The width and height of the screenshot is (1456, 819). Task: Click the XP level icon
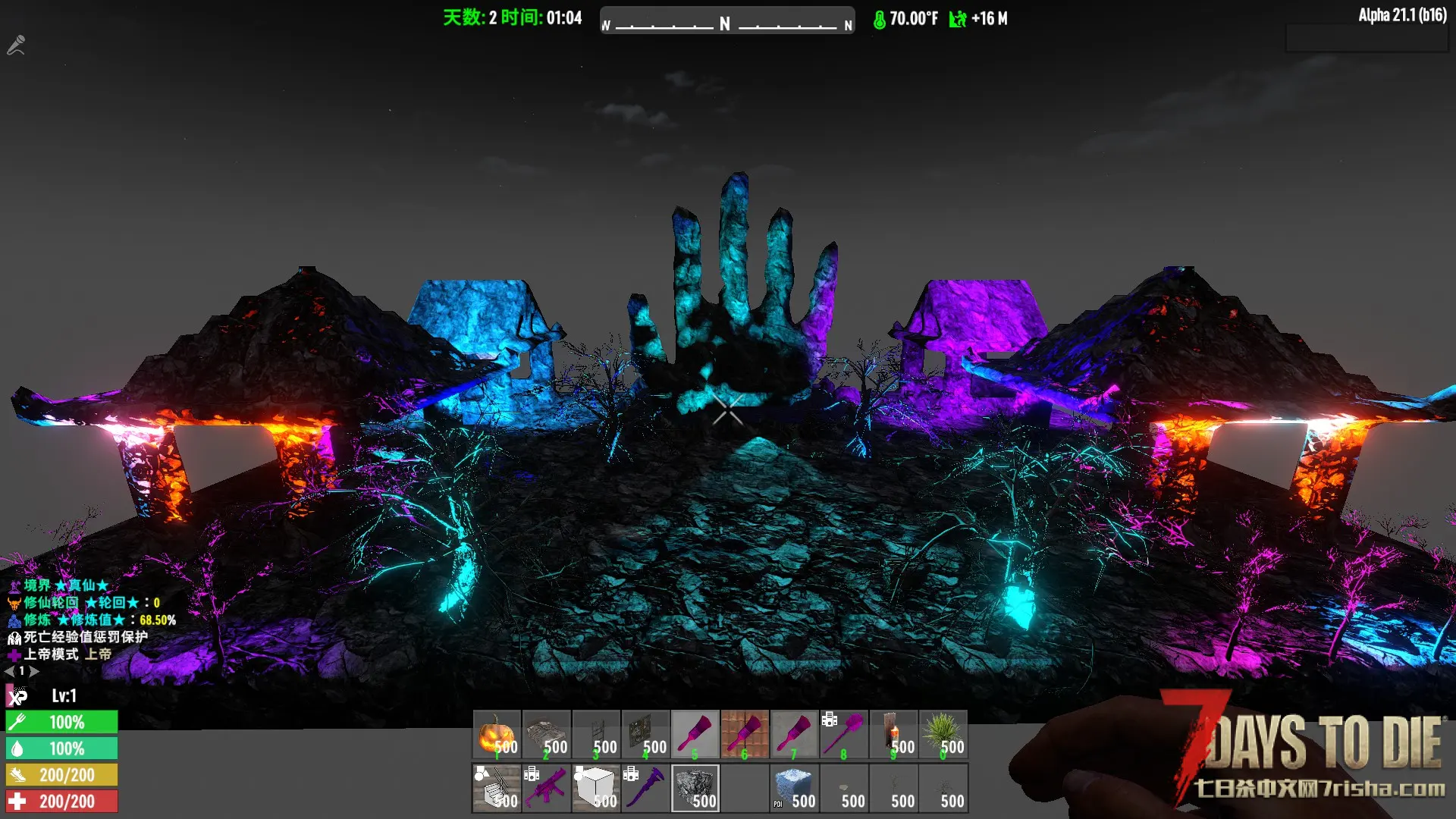pyautogui.click(x=17, y=696)
